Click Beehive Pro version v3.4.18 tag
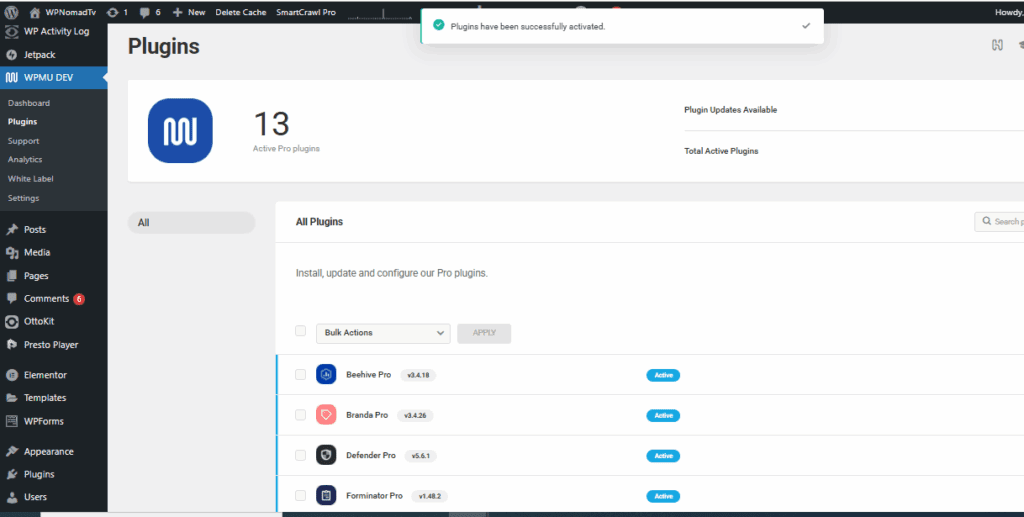 pos(418,375)
